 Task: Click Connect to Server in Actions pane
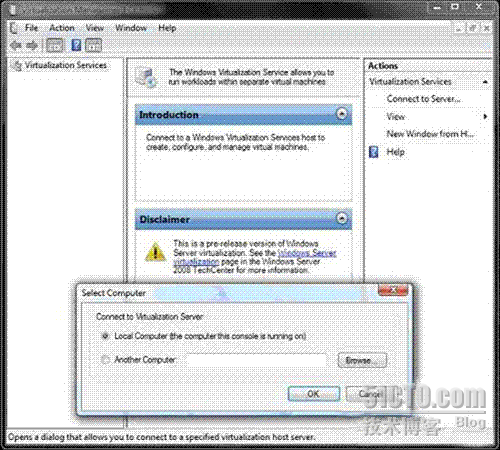point(423,99)
